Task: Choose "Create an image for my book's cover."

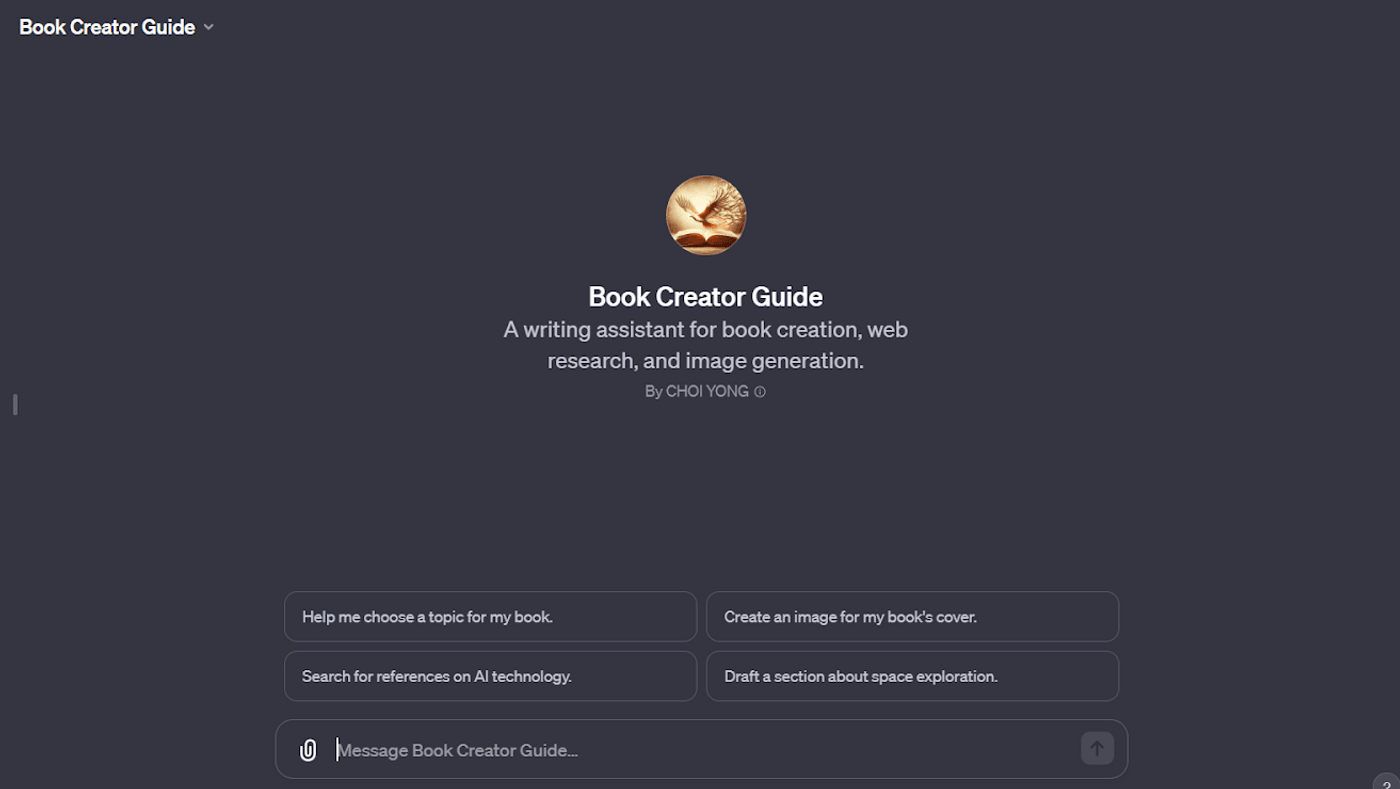Action: (x=912, y=617)
